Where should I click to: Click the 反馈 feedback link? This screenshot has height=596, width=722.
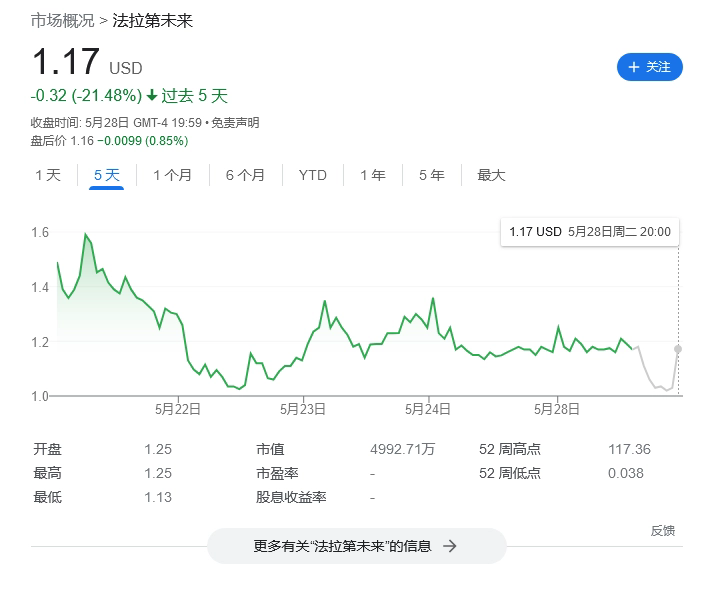(663, 530)
